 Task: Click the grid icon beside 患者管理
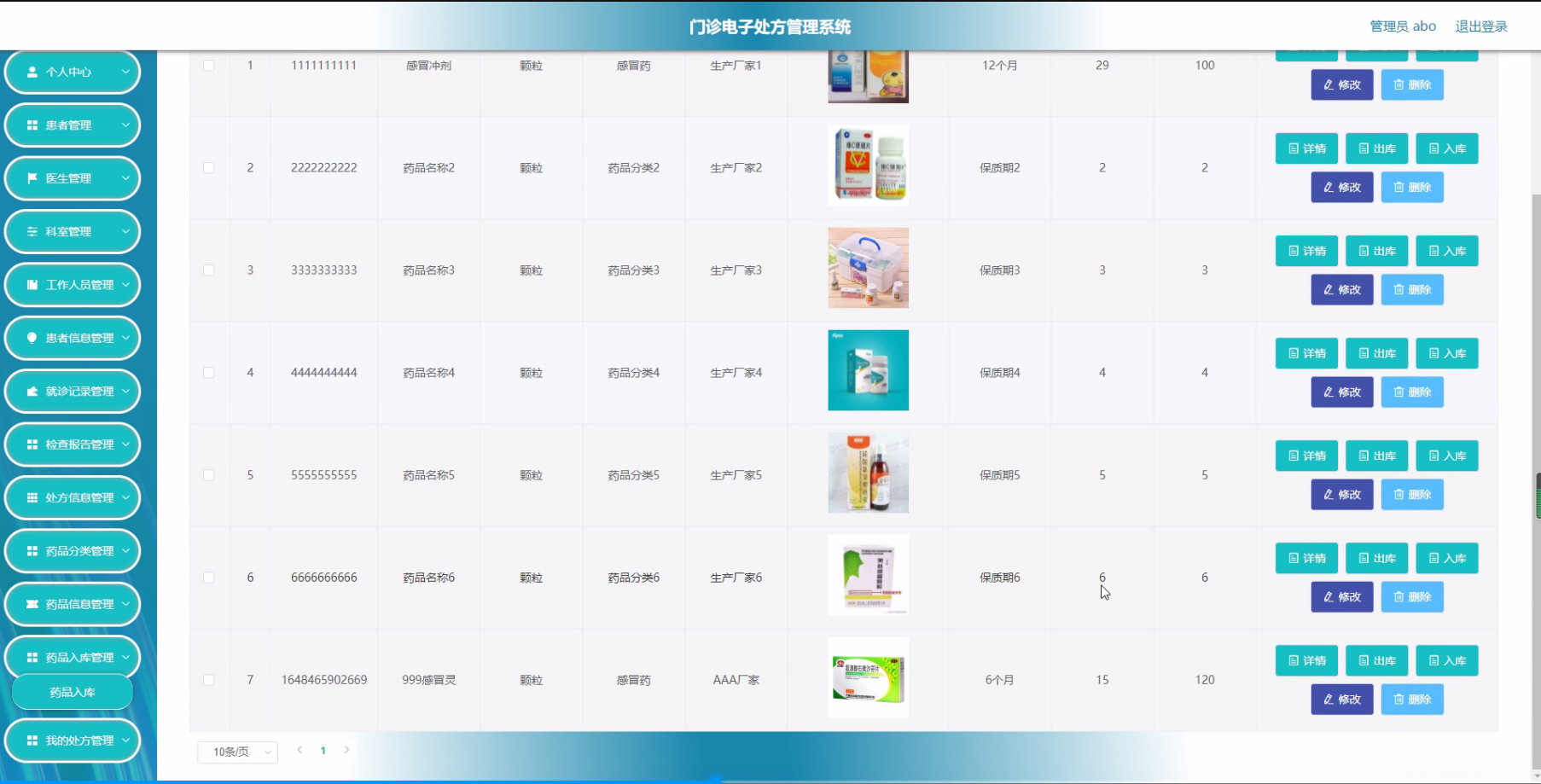(32, 125)
